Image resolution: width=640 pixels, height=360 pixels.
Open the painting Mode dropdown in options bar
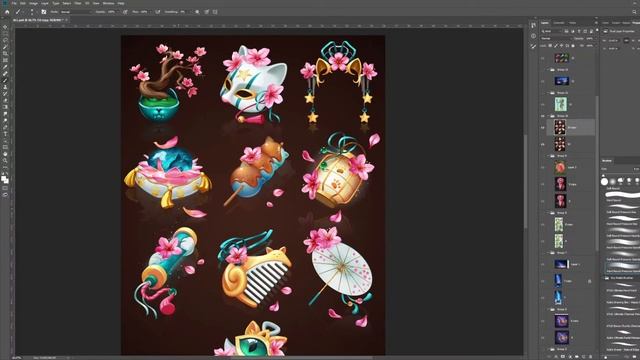(x=76, y=12)
